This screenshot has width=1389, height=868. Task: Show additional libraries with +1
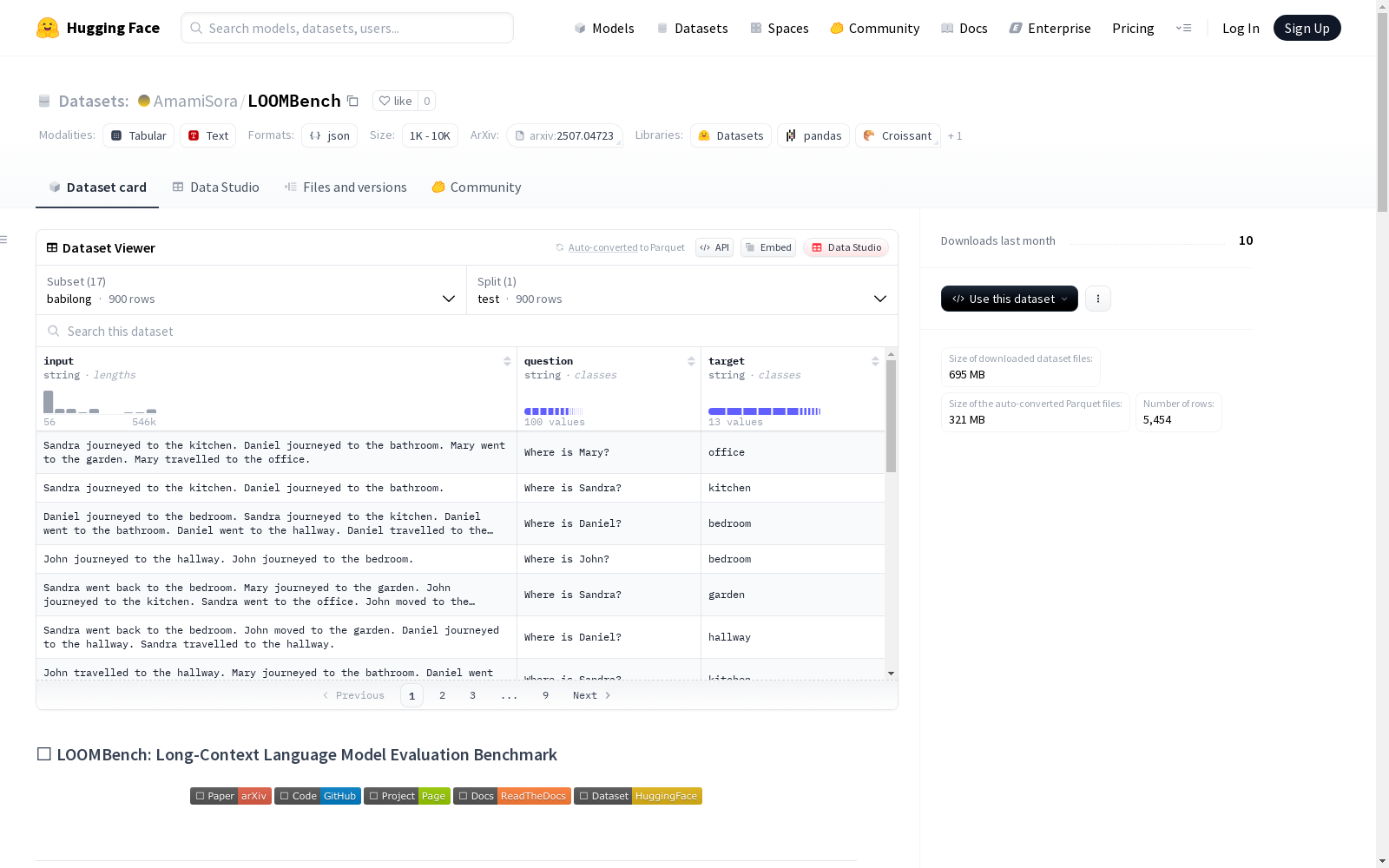tap(955, 135)
